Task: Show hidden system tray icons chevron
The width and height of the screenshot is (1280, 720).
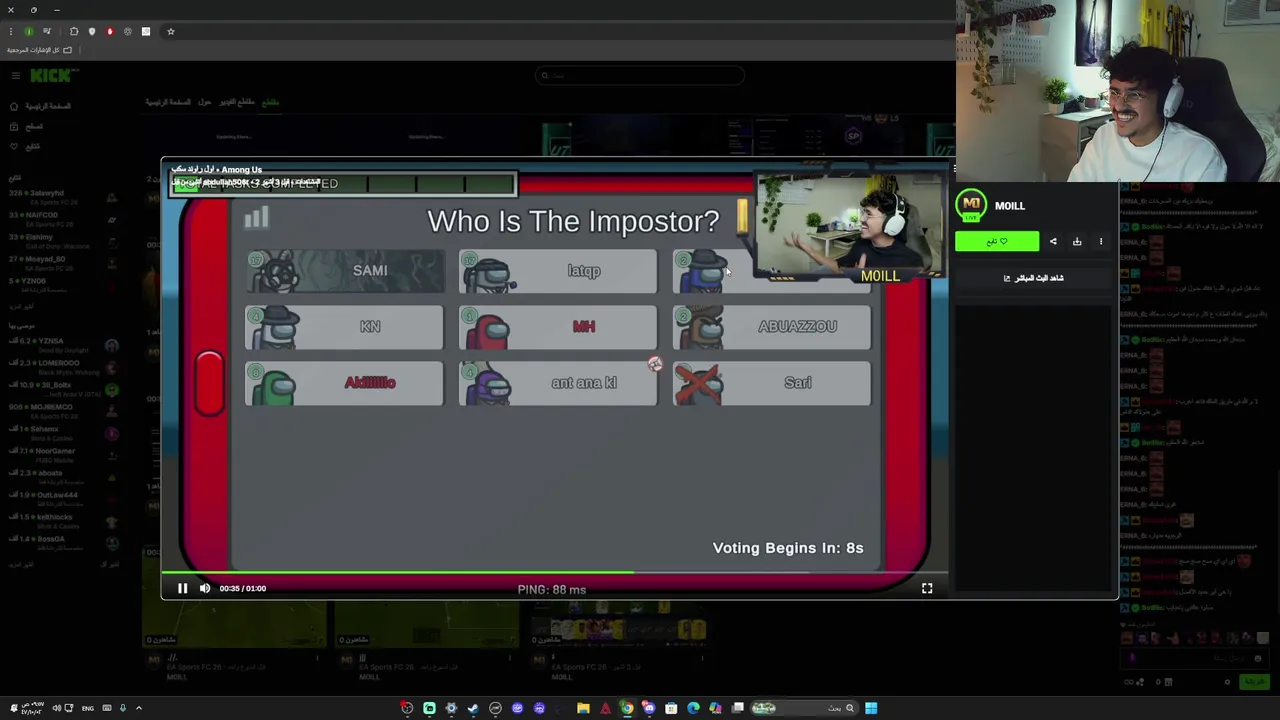Action: [x=139, y=708]
